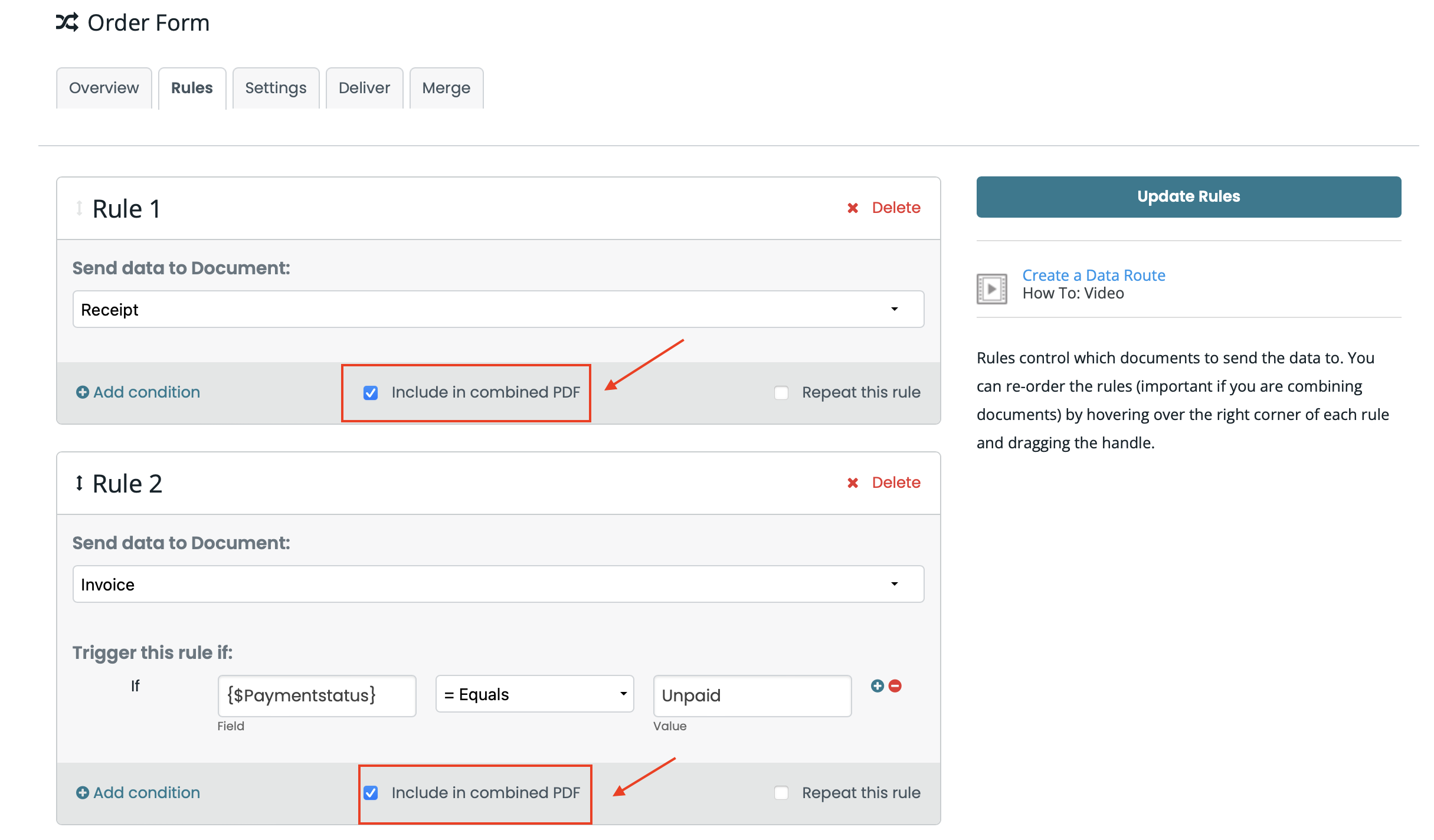Click the plus icon to add condition row
This screenshot has height=840, width=1434.
(x=877, y=685)
